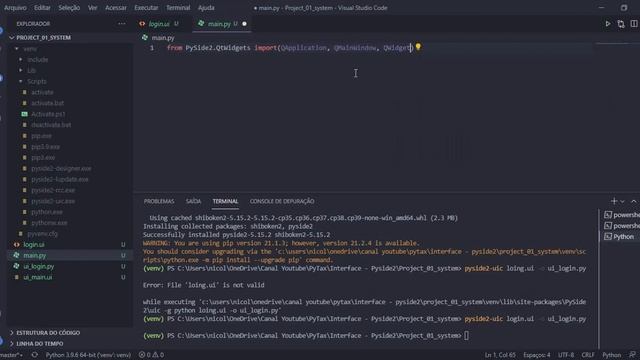Open the Ver menu

click(x=93, y=8)
